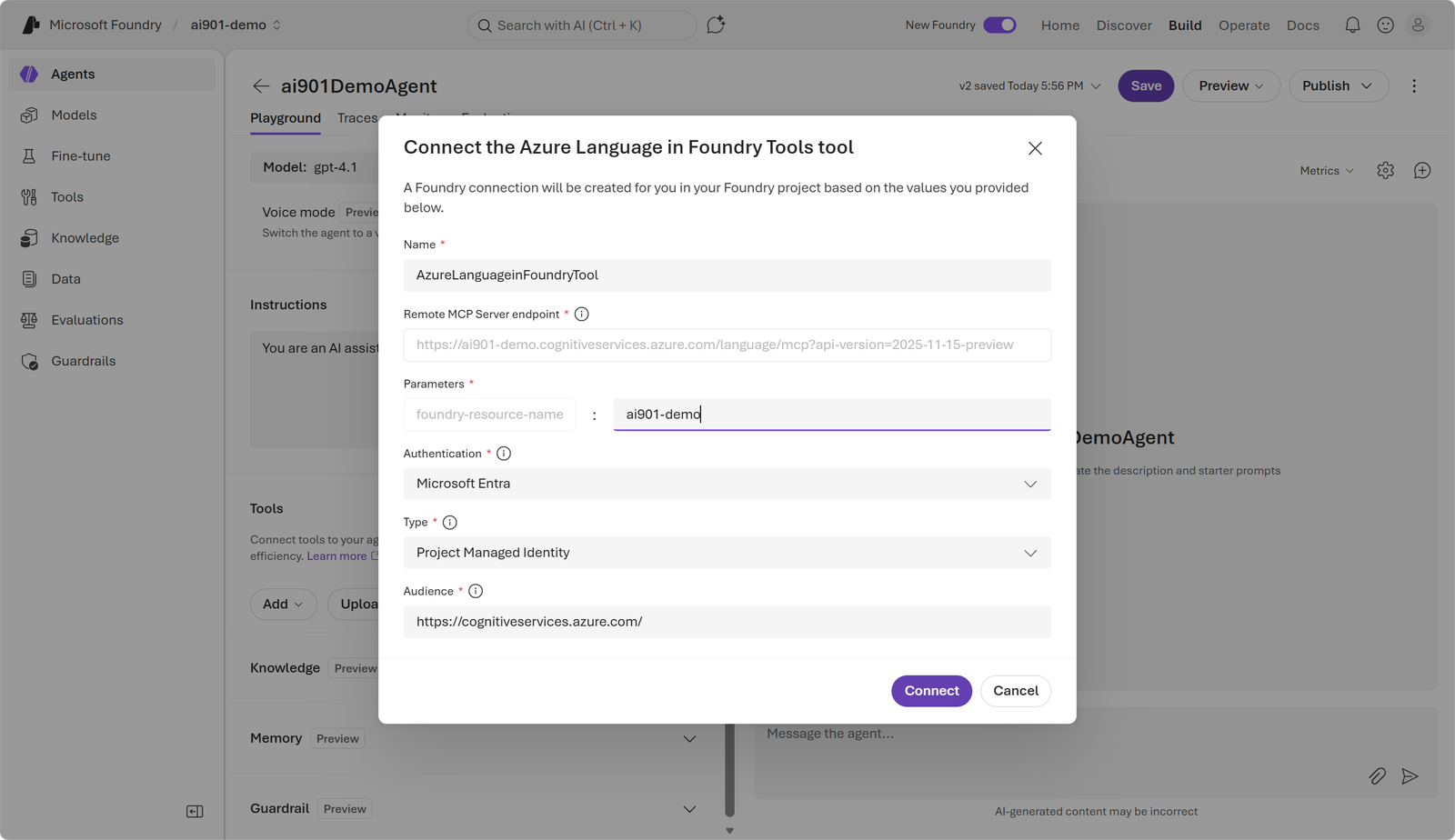Click the info icon next to Authentication
The image size is (1455, 840).
[504, 454]
